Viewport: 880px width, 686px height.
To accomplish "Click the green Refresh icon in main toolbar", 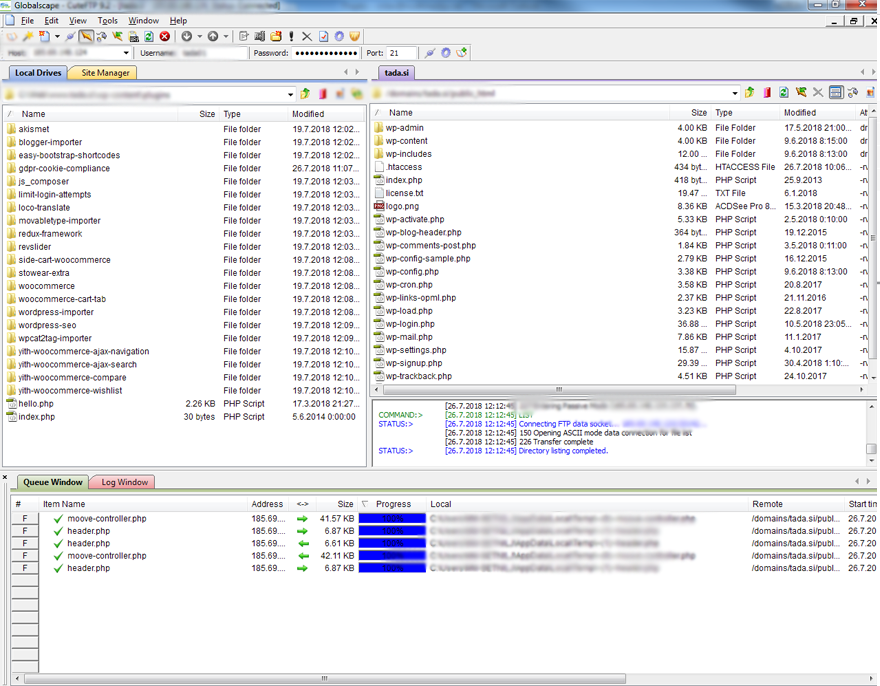I will pos(149,37).
